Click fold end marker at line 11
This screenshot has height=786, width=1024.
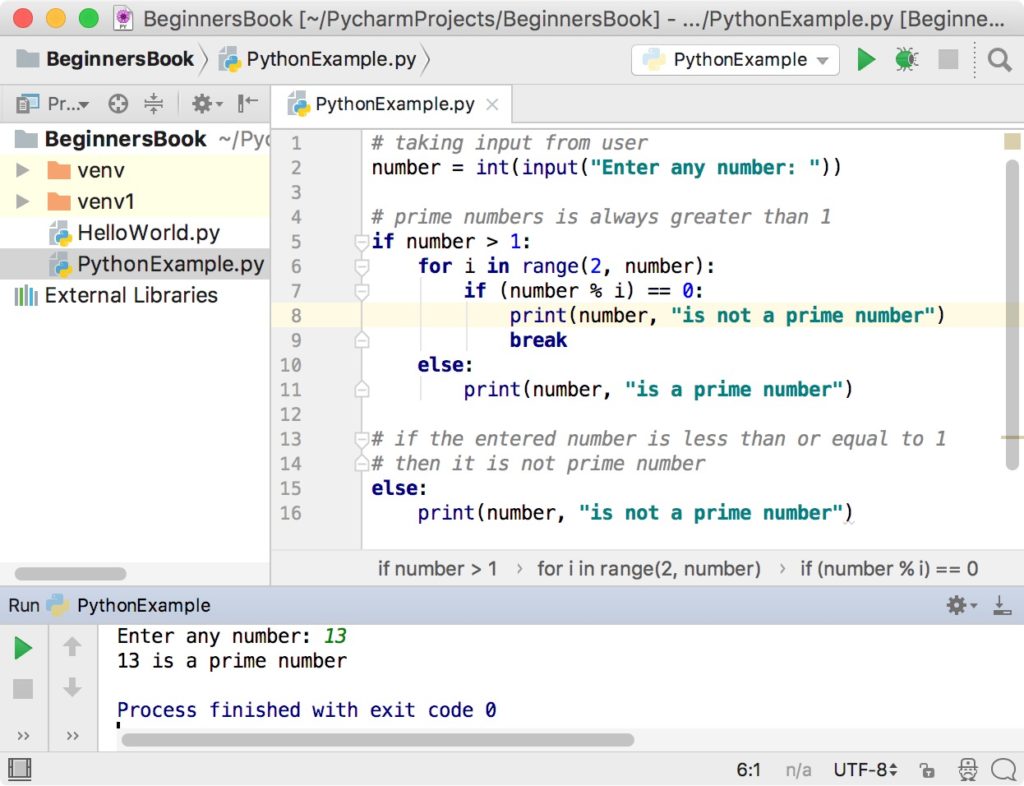click(361, 390)
